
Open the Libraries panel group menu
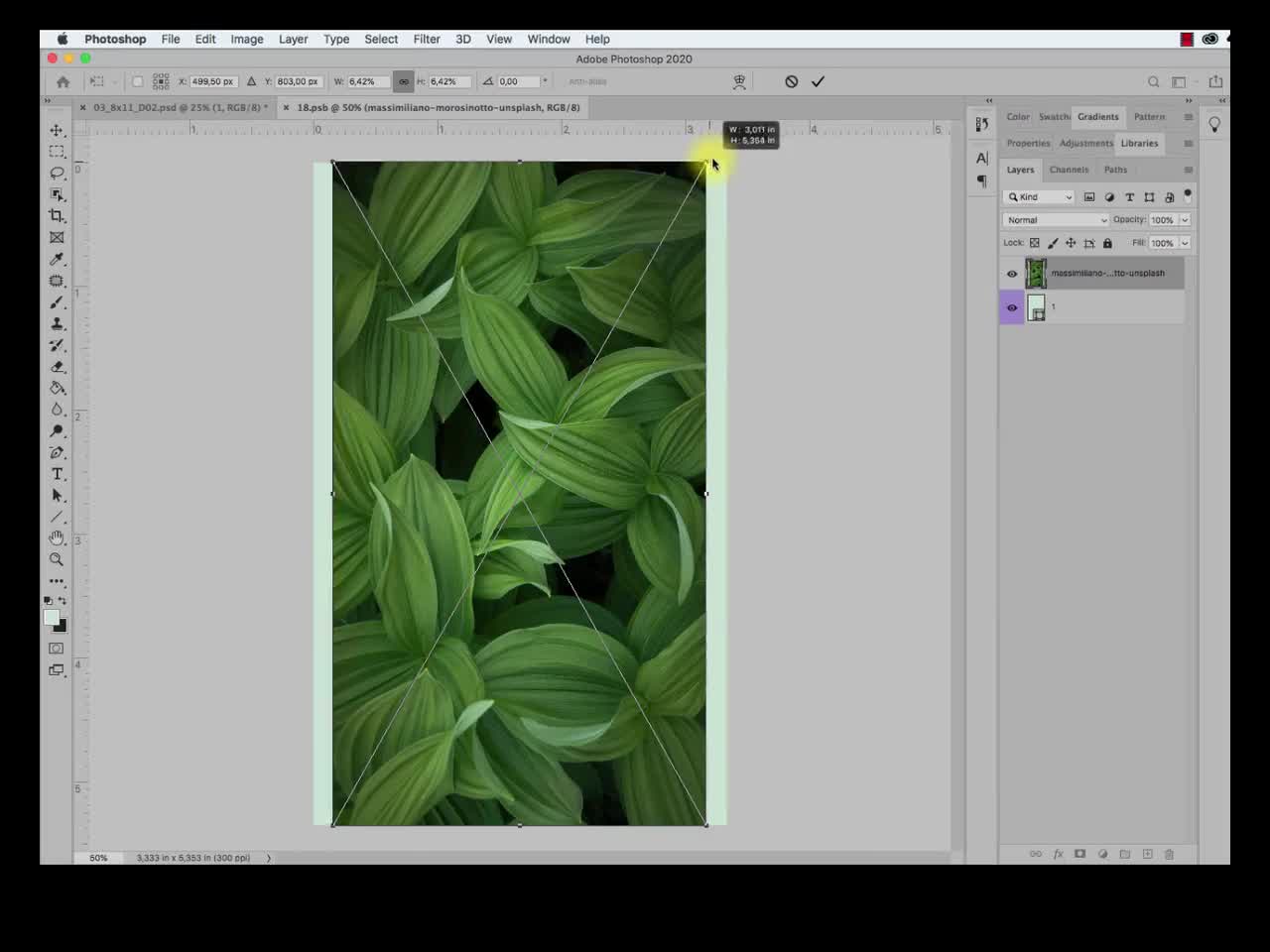point(1188,144)
